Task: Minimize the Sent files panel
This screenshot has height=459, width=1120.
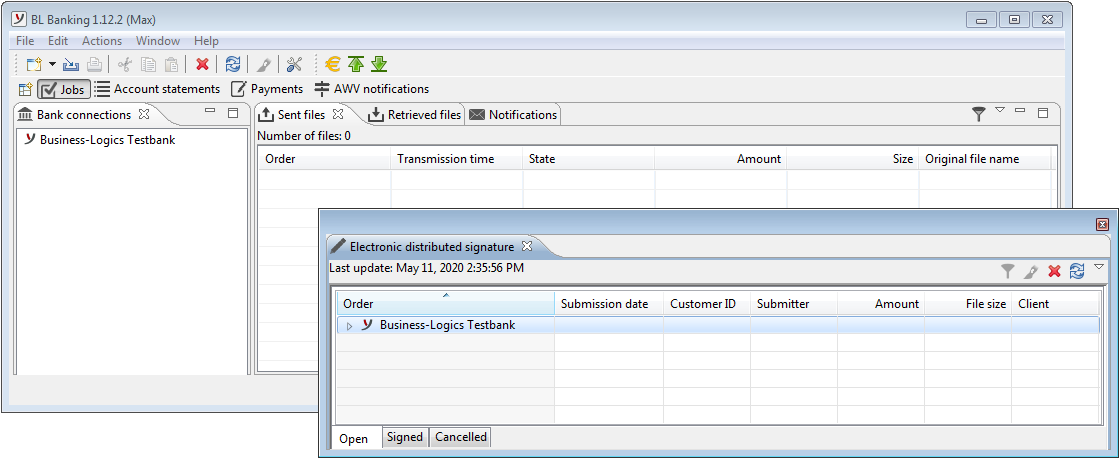Action: click(x=1020, y=111)
